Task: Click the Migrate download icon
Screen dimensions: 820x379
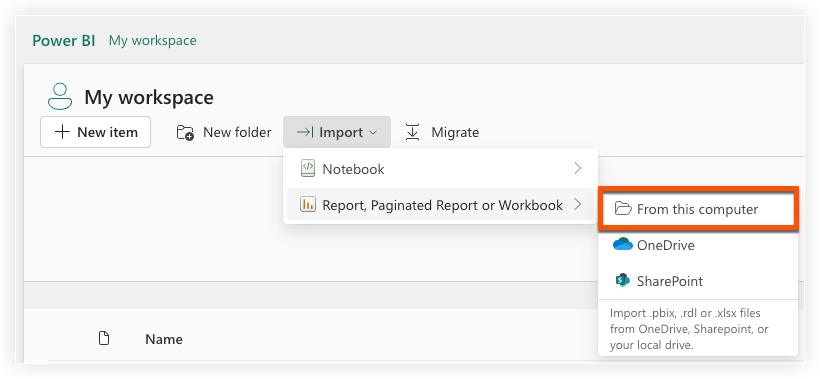Action: (413, 132)
